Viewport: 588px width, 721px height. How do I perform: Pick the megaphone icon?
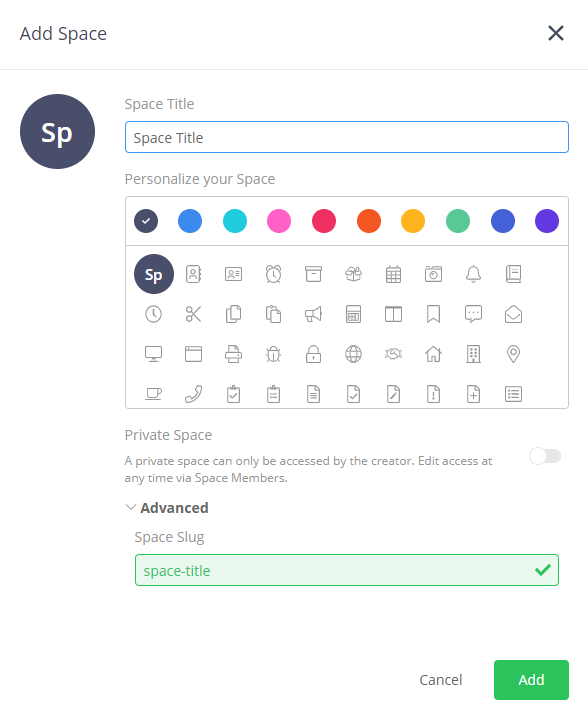click(314, 314)
